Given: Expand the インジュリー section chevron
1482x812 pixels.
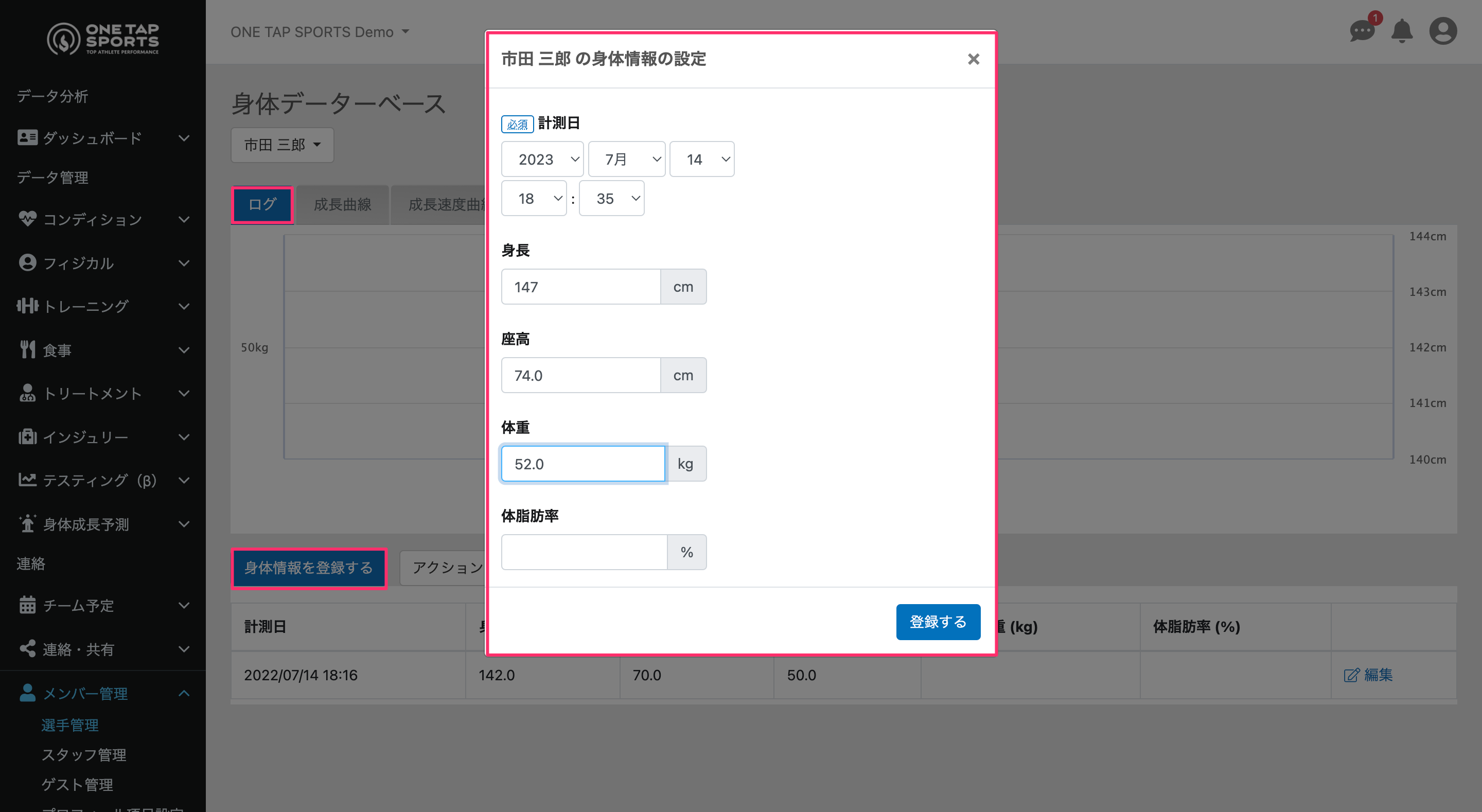Looking at the screenshot, I should tap(184, 437).
